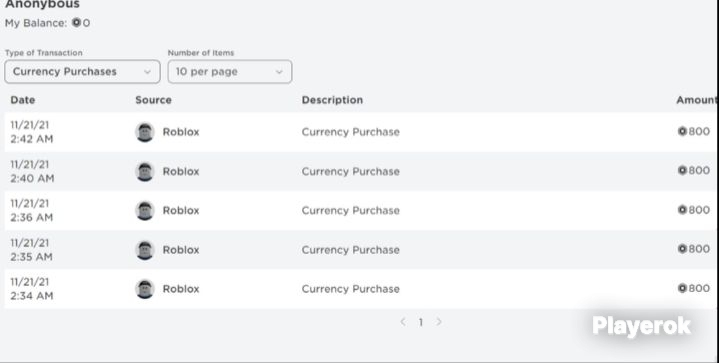Click Robux icon in 2:42 AM amount
719x363 pixels.
pyautogui.click(x=682, y=132)
